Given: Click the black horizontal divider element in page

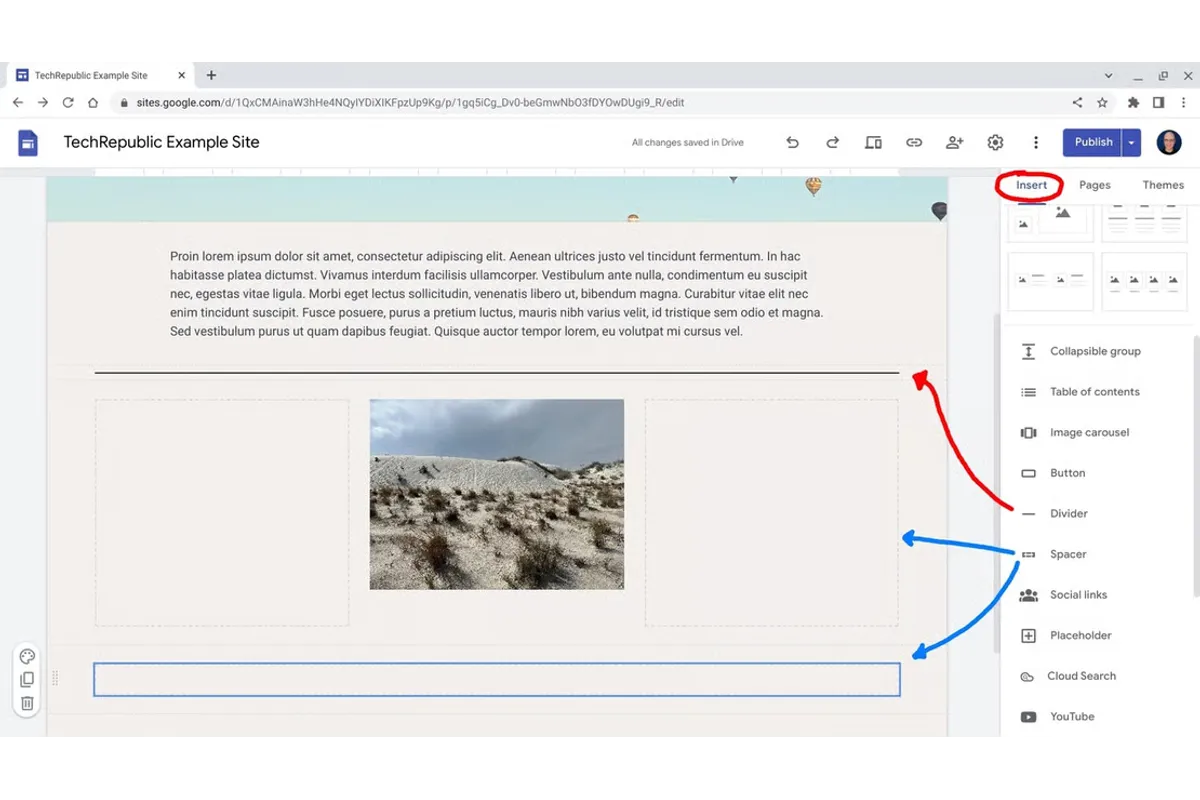Looking at the screenshot, I should point(497,373).
